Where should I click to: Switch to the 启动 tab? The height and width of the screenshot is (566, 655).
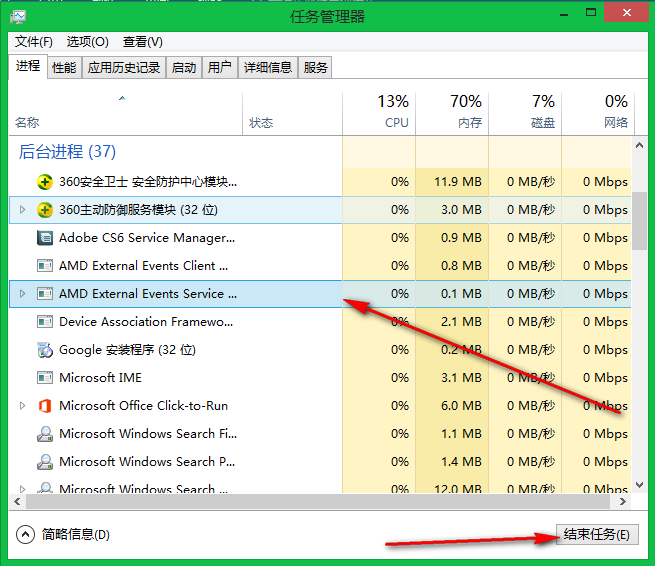(184, 67)
